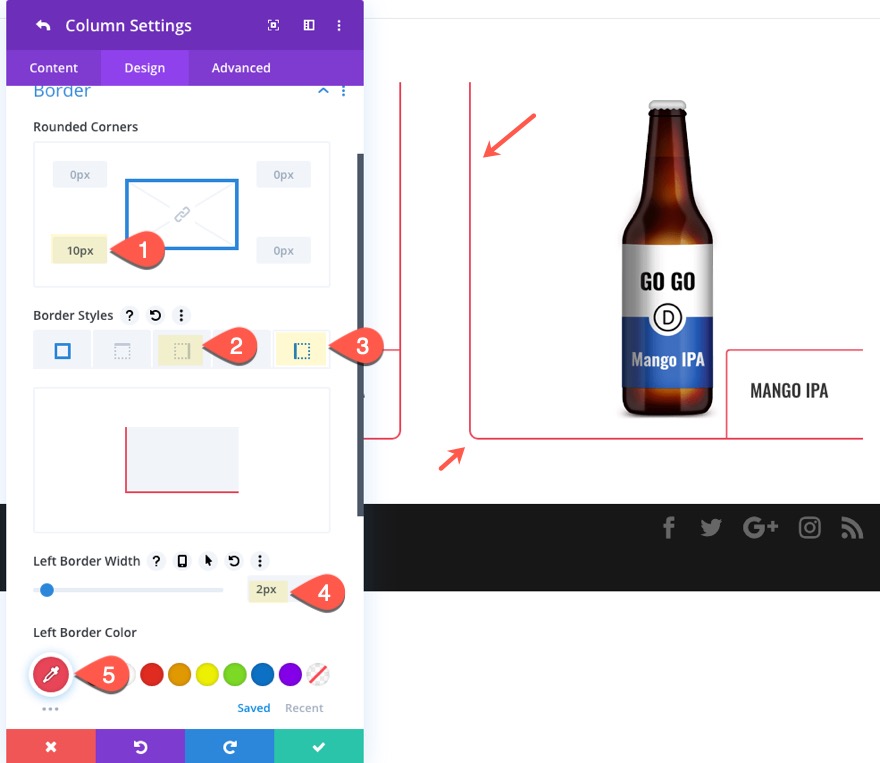Switch to the Advanced tab
The image size is (880, 763).
[x=241, y=68]
